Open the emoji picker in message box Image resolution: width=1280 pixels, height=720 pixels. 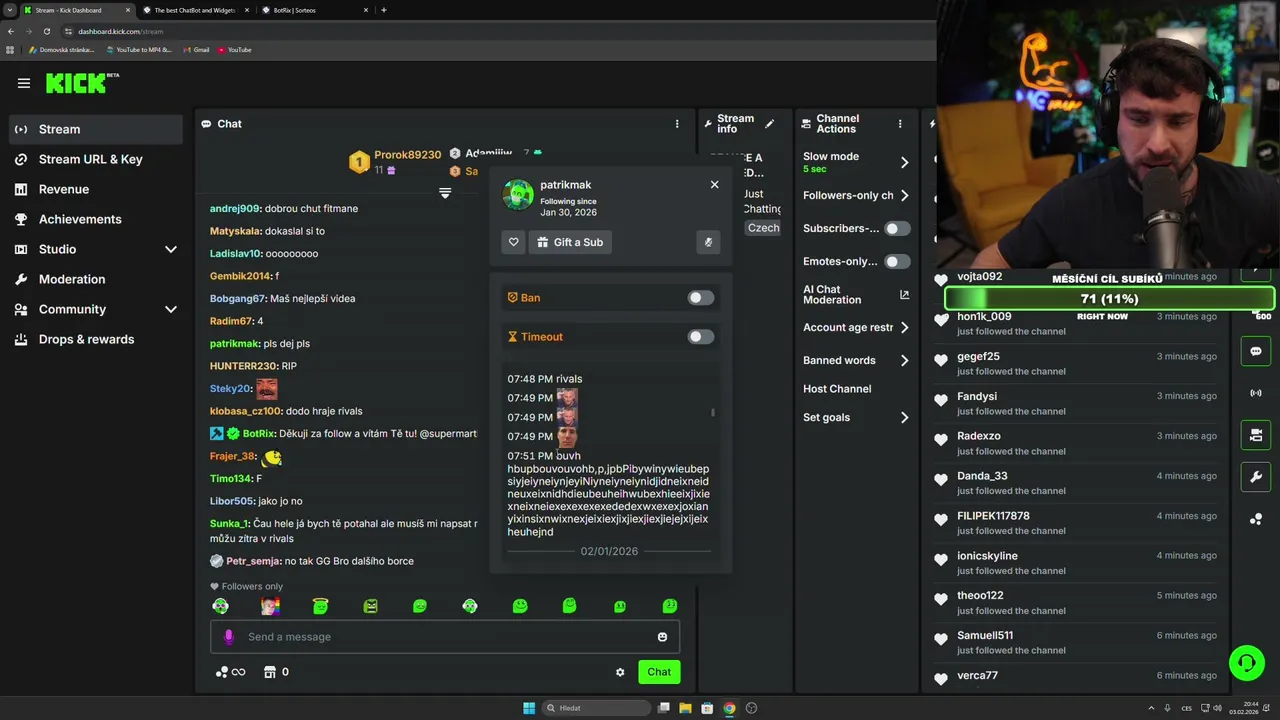coord(662,637)
